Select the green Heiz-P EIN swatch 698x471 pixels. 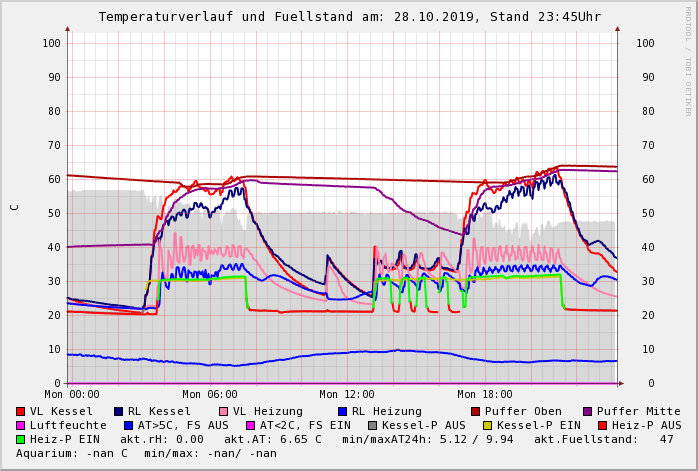pyautogui.click(x=21, y=439)
